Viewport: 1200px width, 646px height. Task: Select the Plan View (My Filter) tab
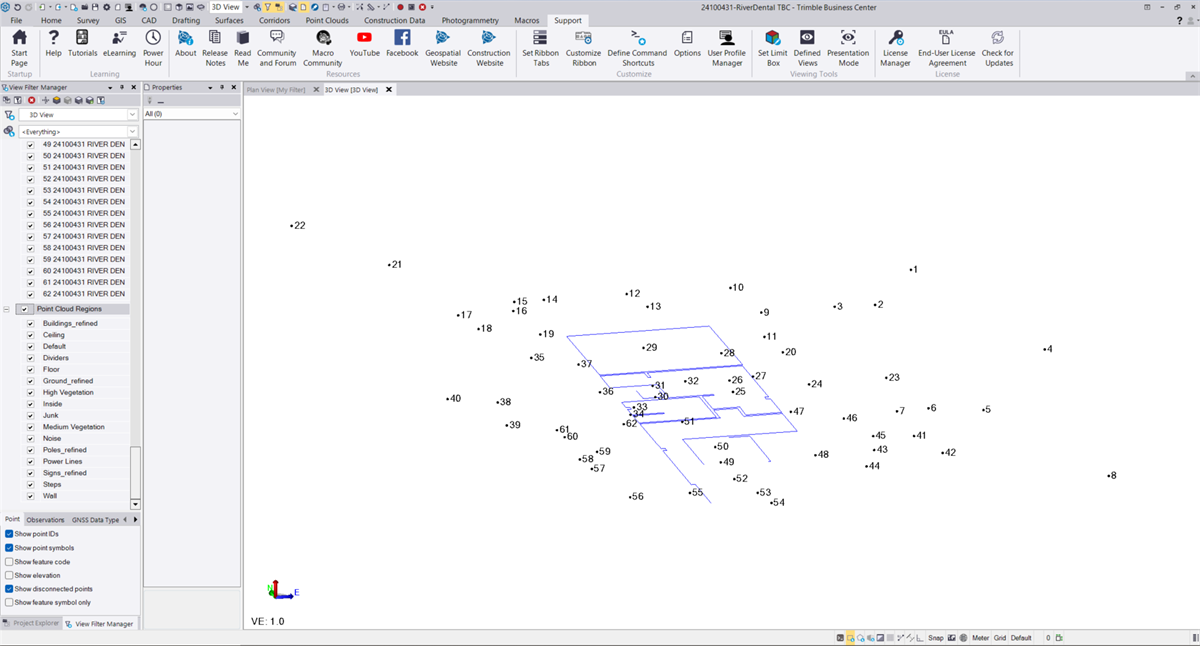[276, 90]
